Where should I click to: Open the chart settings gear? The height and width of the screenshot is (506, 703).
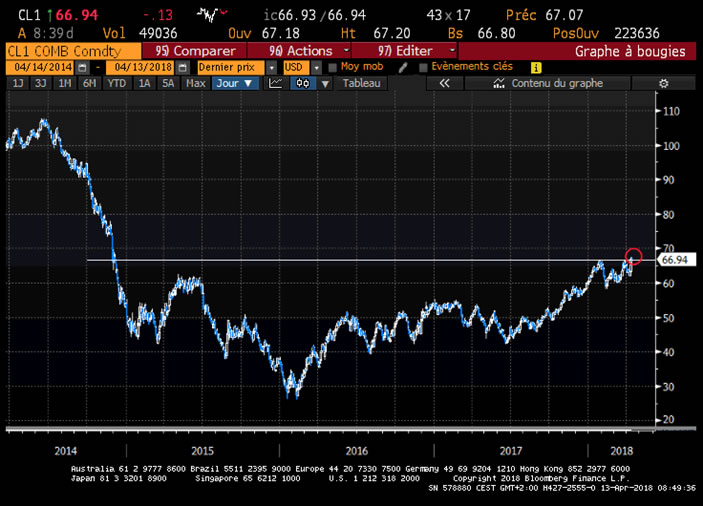[x=664, y=84]
